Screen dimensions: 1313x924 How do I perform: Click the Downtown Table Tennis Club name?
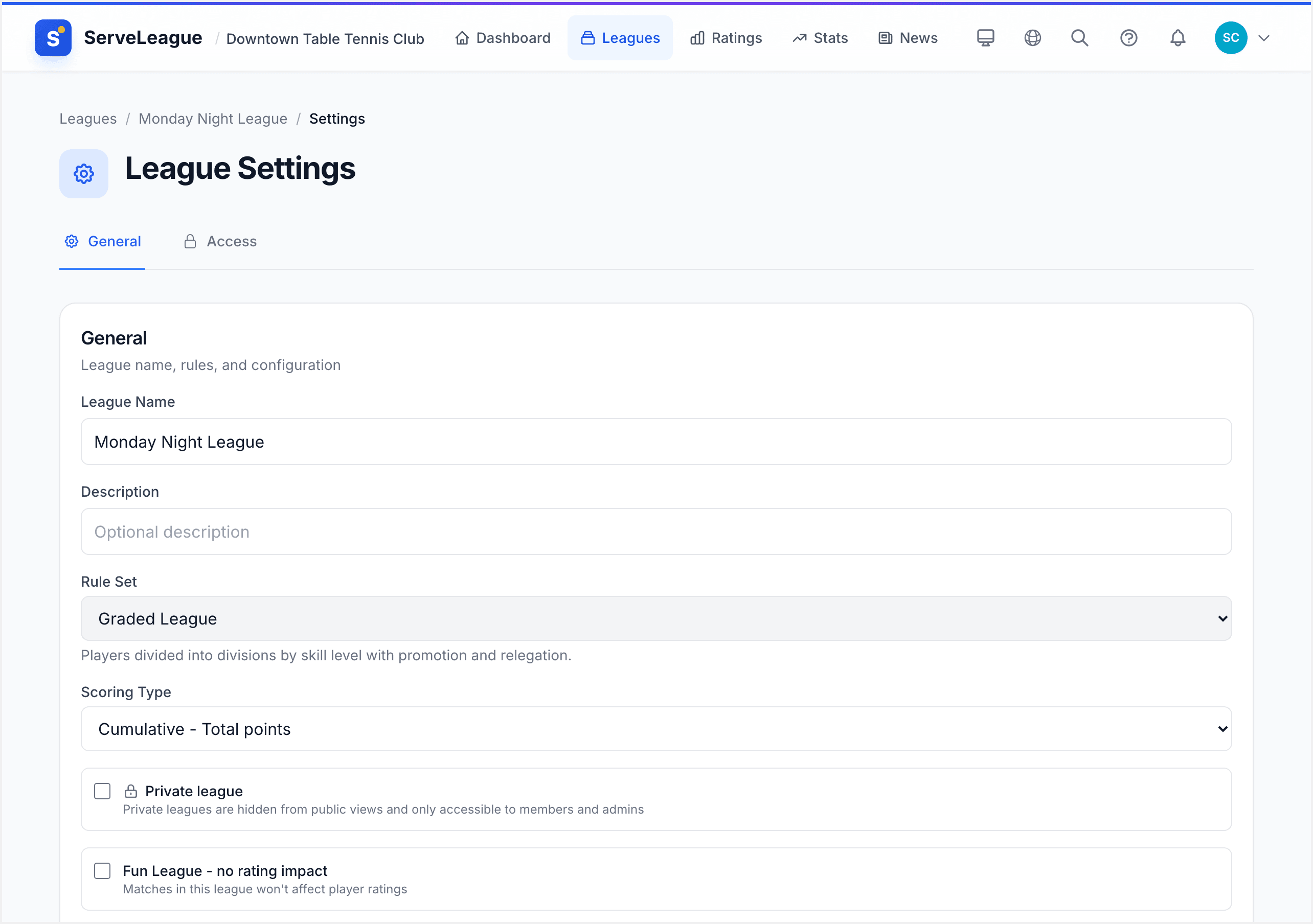point(325,38)
